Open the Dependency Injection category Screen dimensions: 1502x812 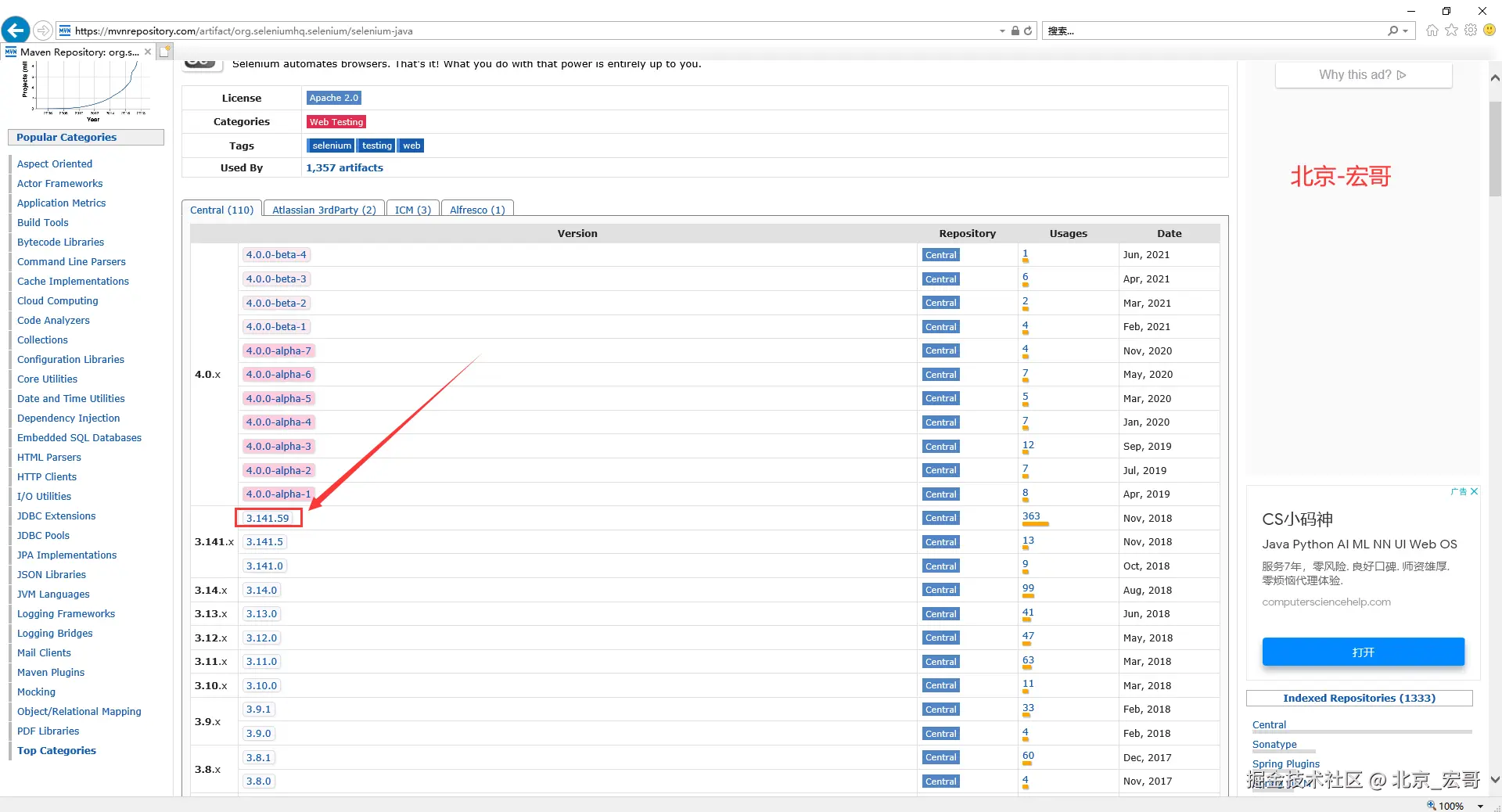(x=69, y=419)
